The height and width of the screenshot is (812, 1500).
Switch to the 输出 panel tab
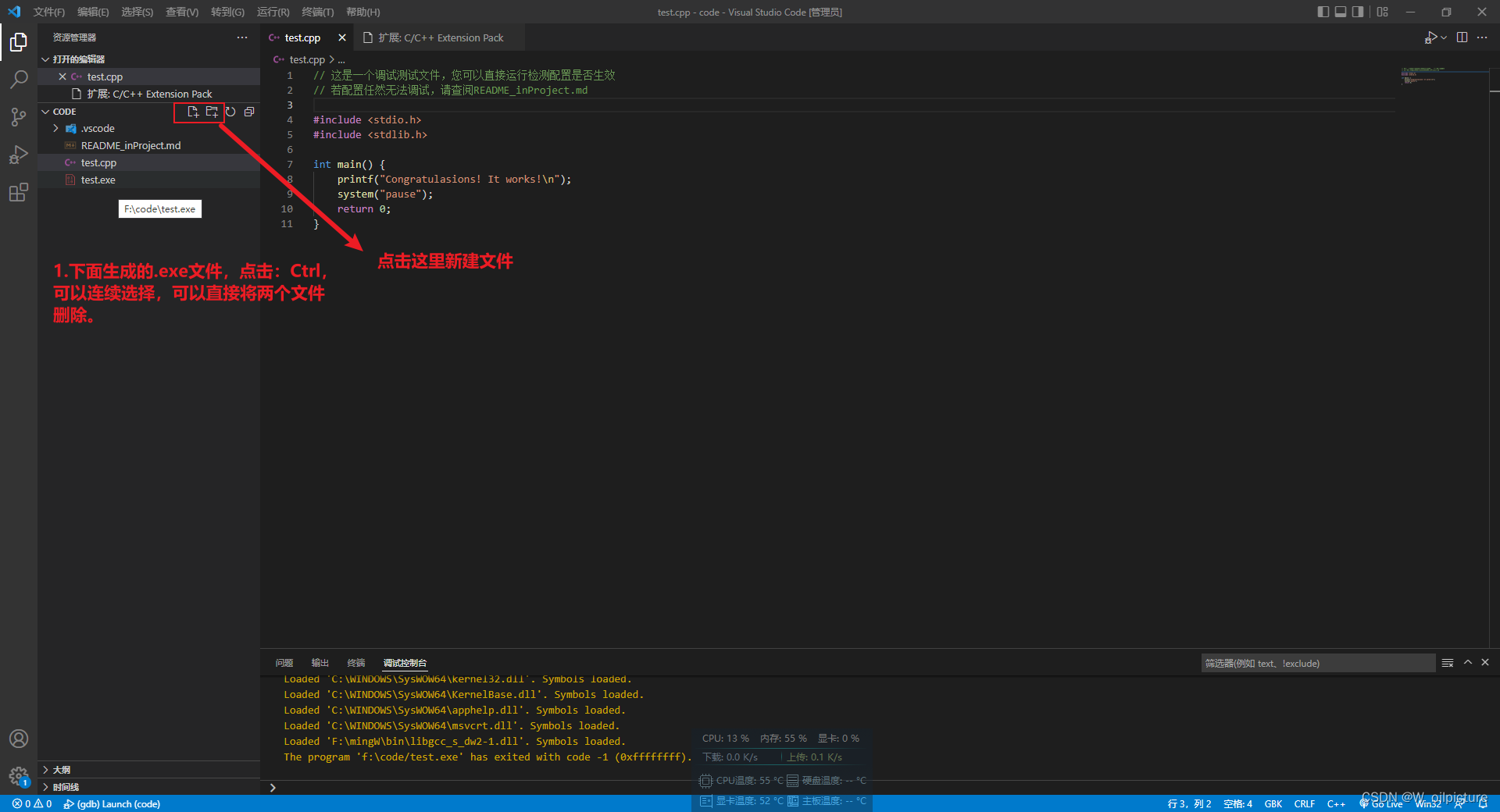(x=320, y=663)
